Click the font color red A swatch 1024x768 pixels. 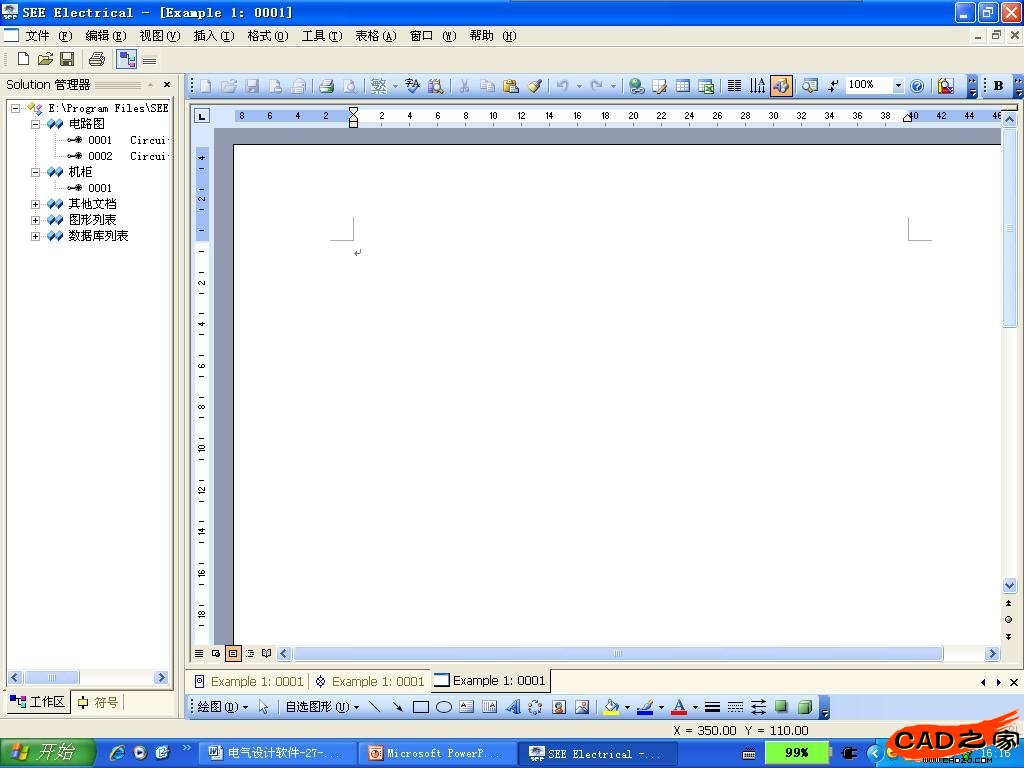click(679, 707)
